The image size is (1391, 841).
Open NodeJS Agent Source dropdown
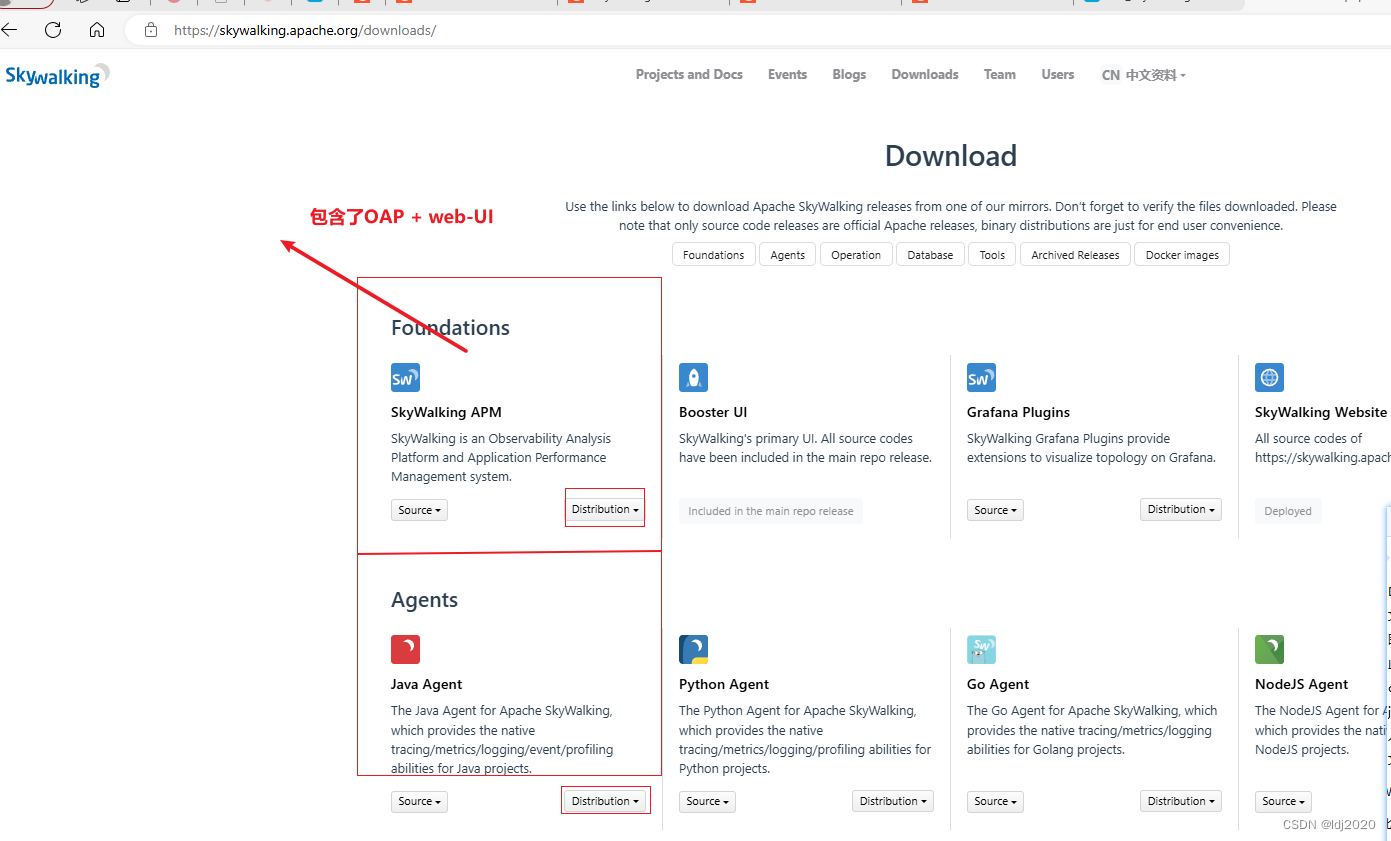(1283, 801)
